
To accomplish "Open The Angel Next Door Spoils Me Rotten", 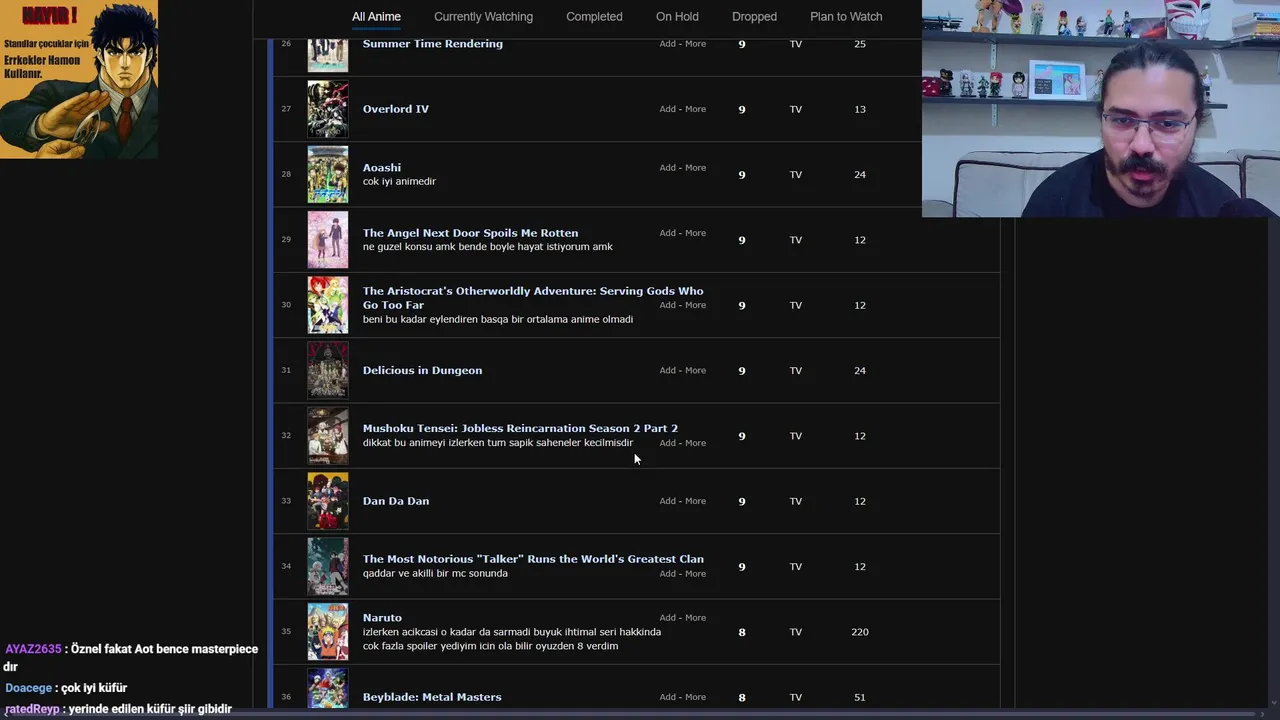I will click(x=470, y=233).
